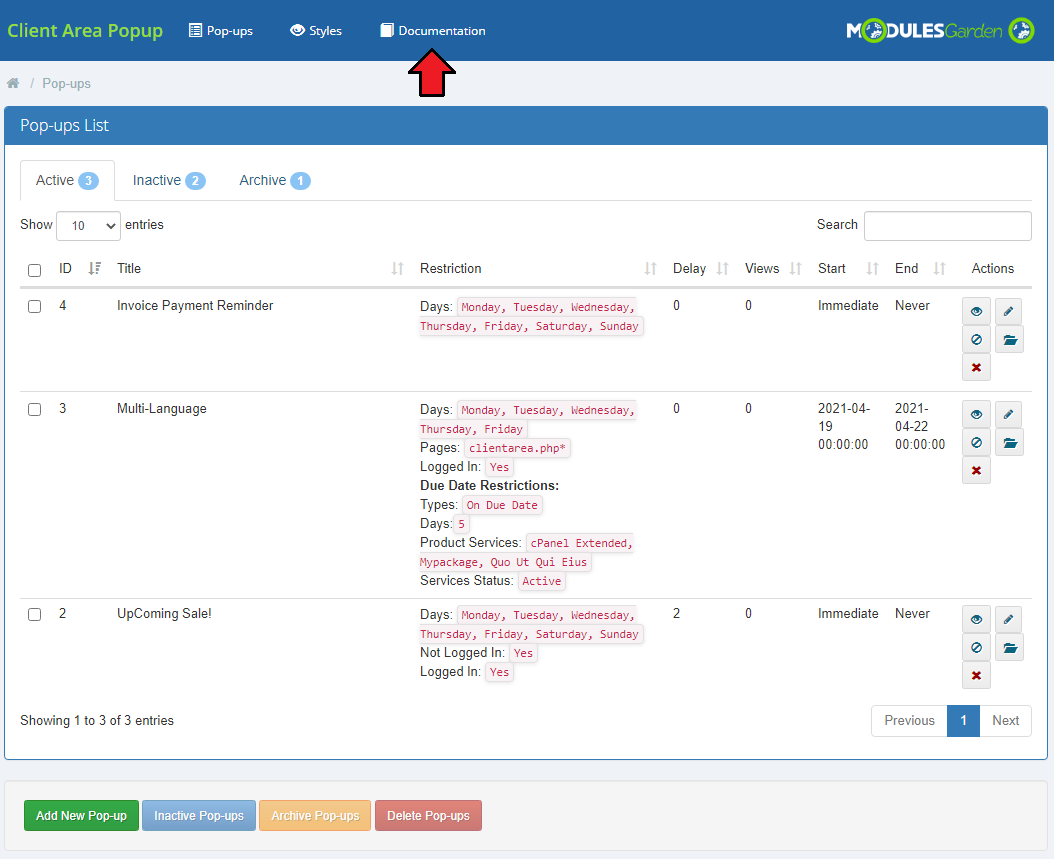This screenshot has height=859, width=1055.
Task: Click the 2021-04-22 end date cell
Action: 920,426
